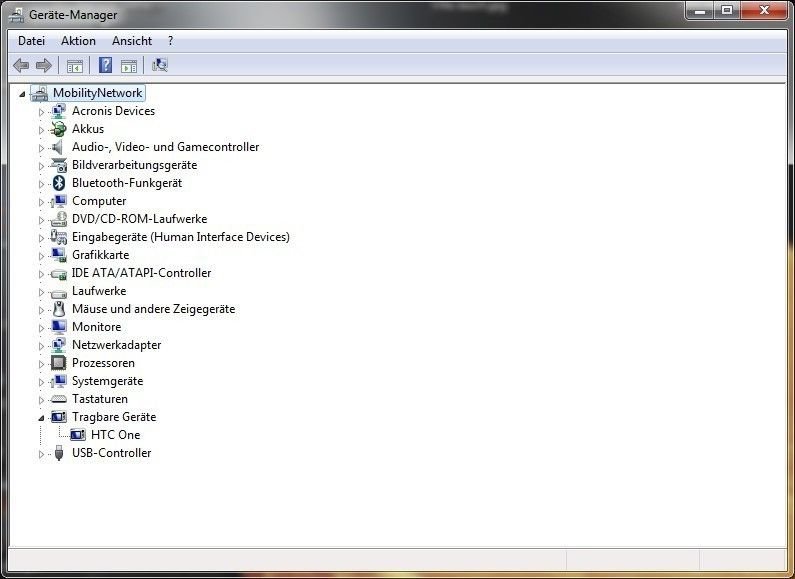Expand the Acronis Devices node
Viewport: 795px width, 579px height.
(42, 112)
